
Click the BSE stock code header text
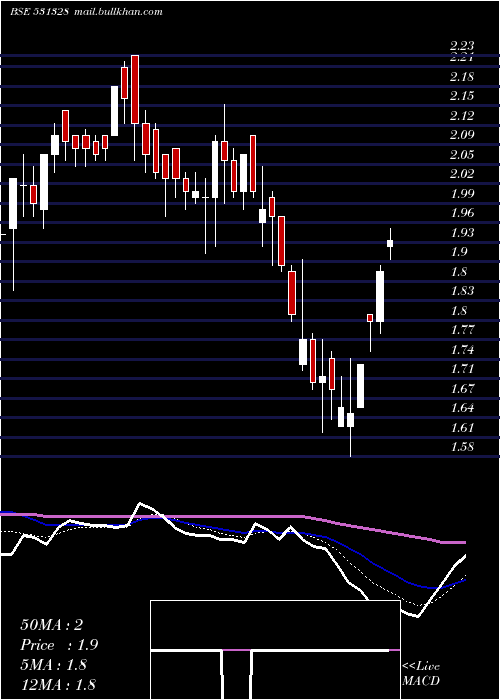pyautogui.click(x=39, y=12)
